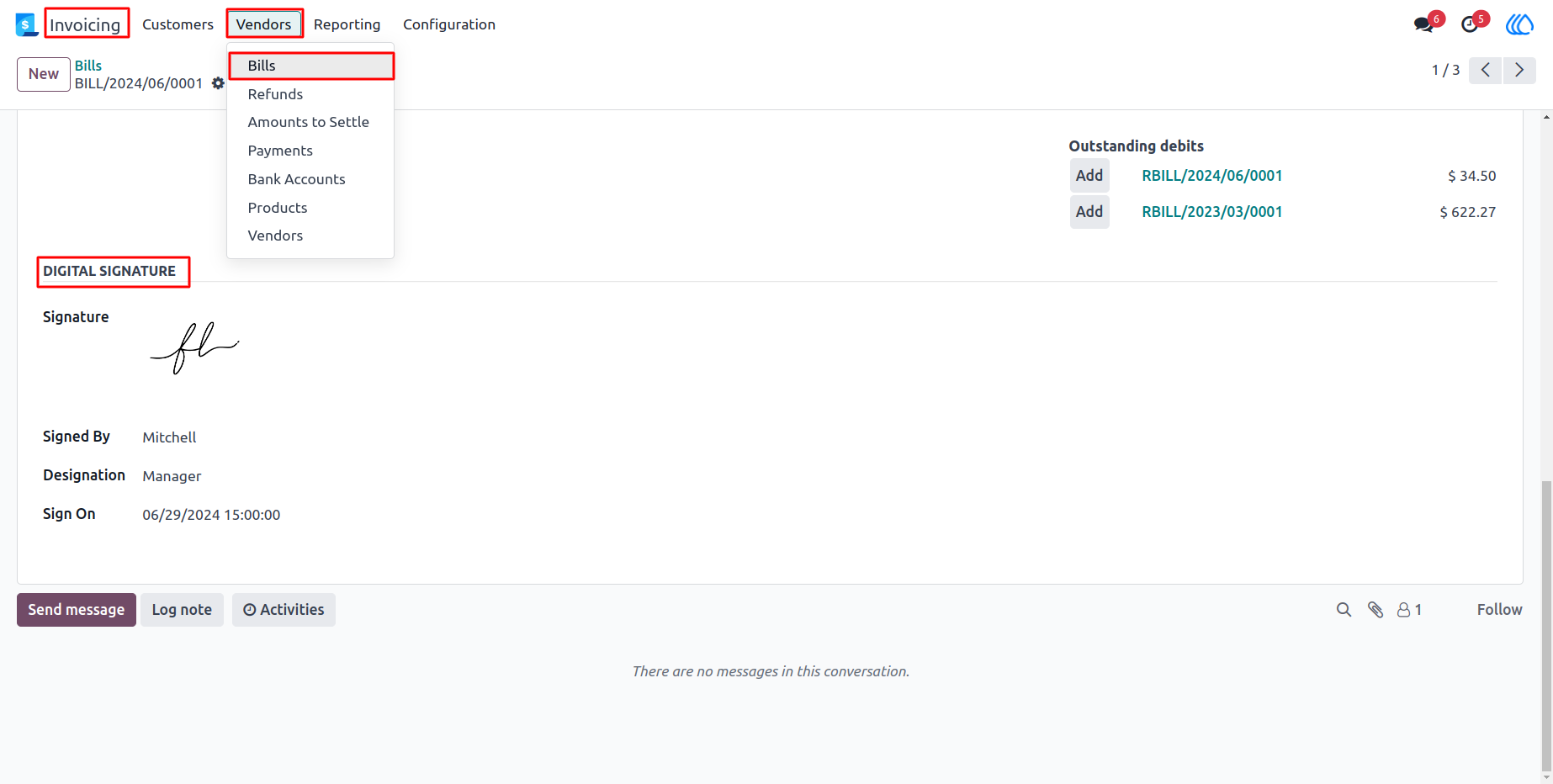Add outstanding debit RBILL/2024/06/0001
This screenshot has width=1553, height=784.
(1089, 176)
